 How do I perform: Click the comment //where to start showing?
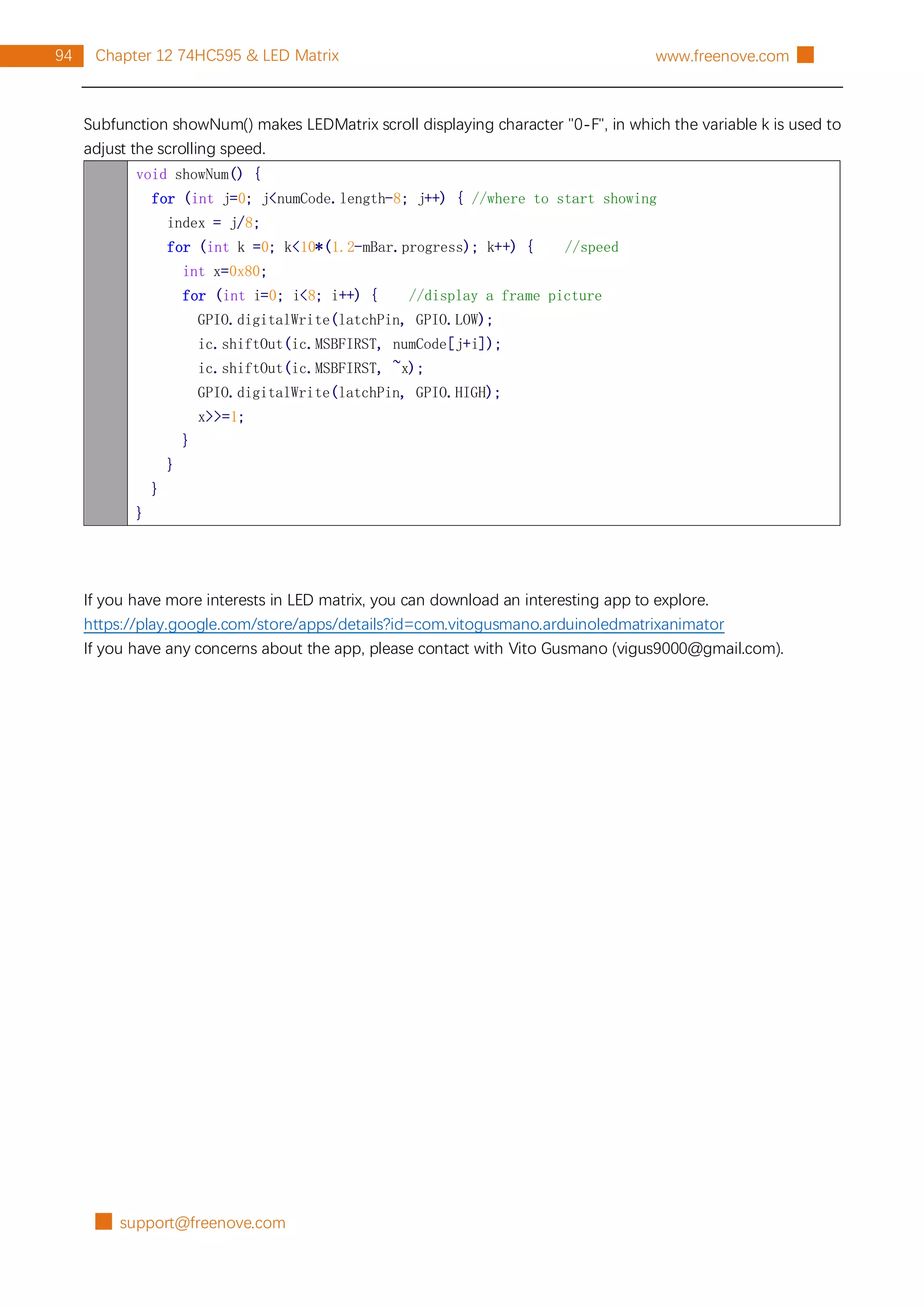pyautogui.click(x=564, y=199)
